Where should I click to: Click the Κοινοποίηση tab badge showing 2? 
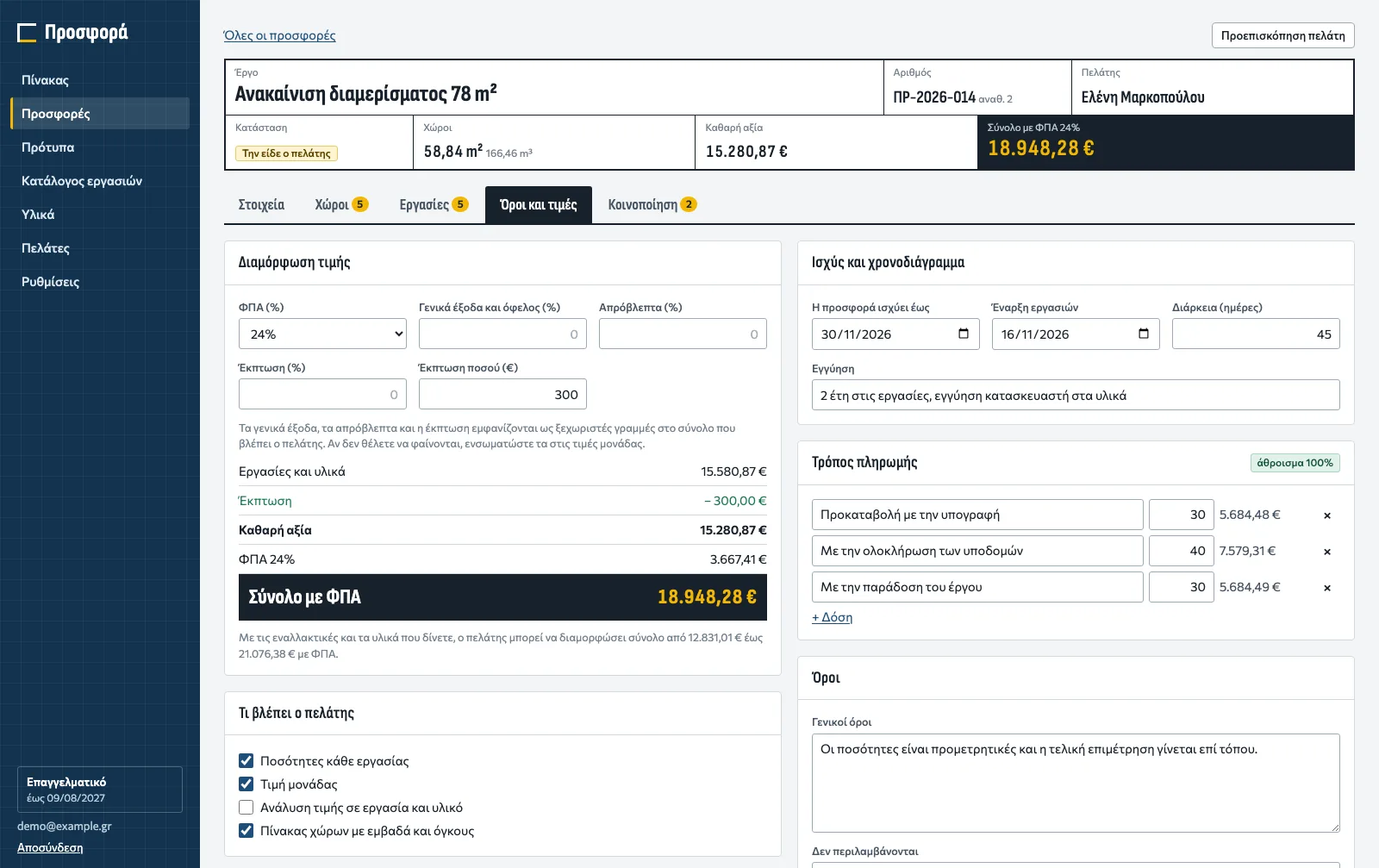pyautogui.click(x=689, y=204)
